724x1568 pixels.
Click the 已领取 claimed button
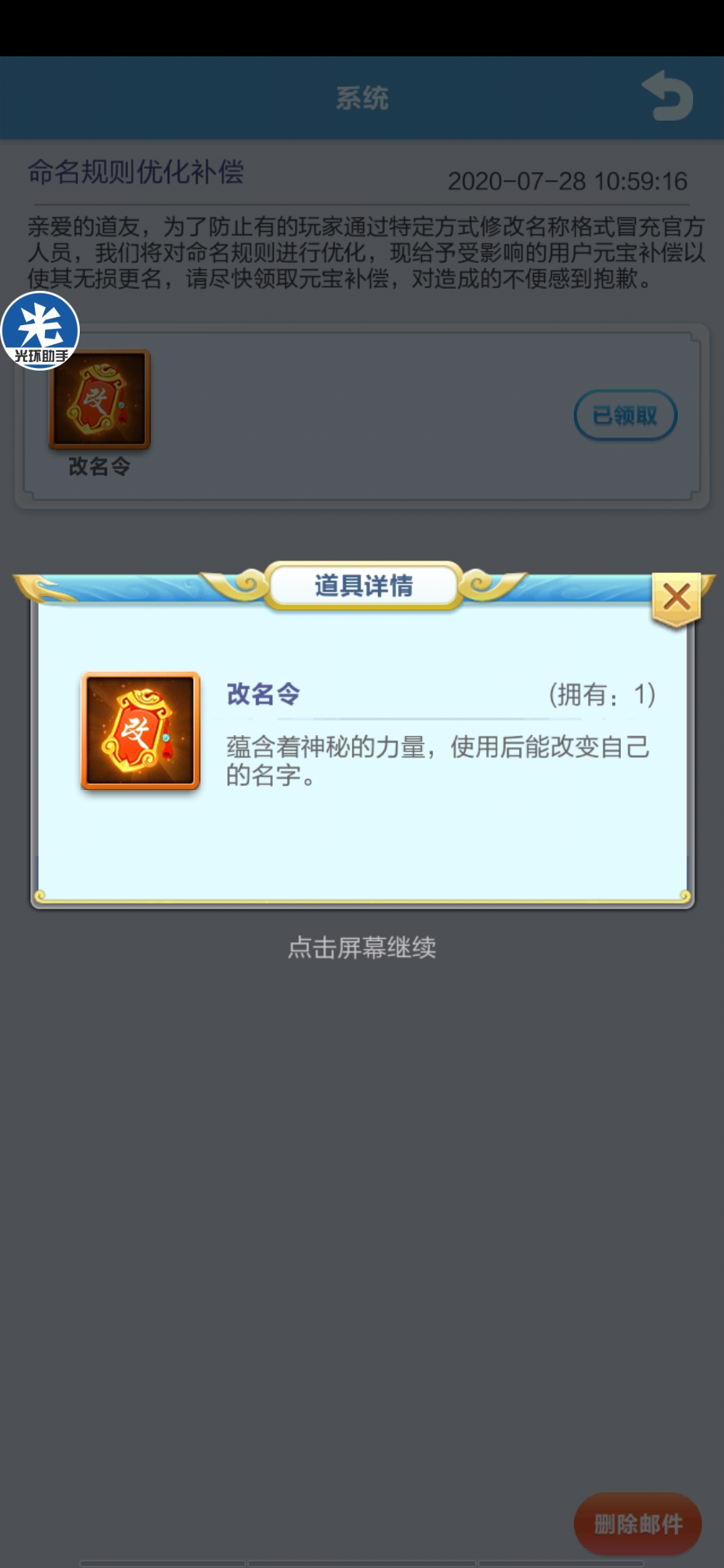click(x=625, y=415)
